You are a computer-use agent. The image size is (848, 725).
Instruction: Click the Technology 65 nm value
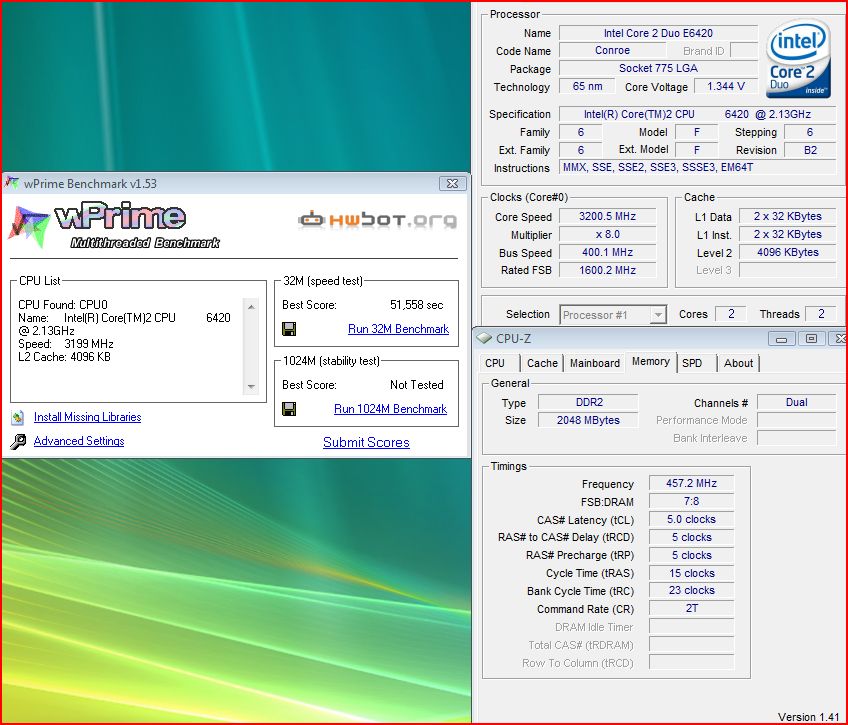[x=587, y=87]
